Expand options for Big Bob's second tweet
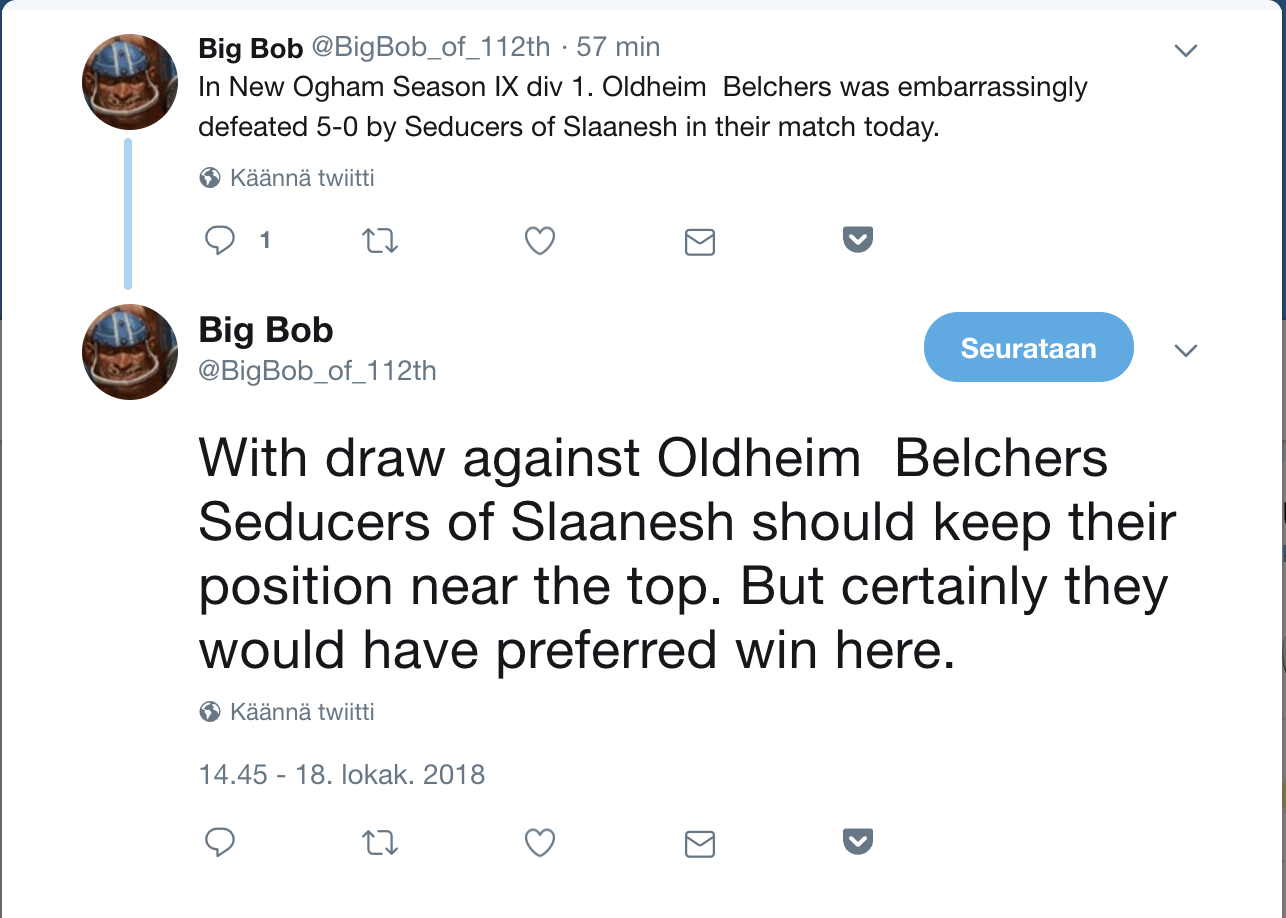Screen dimensions: 1286x918 coord(1186,351)
